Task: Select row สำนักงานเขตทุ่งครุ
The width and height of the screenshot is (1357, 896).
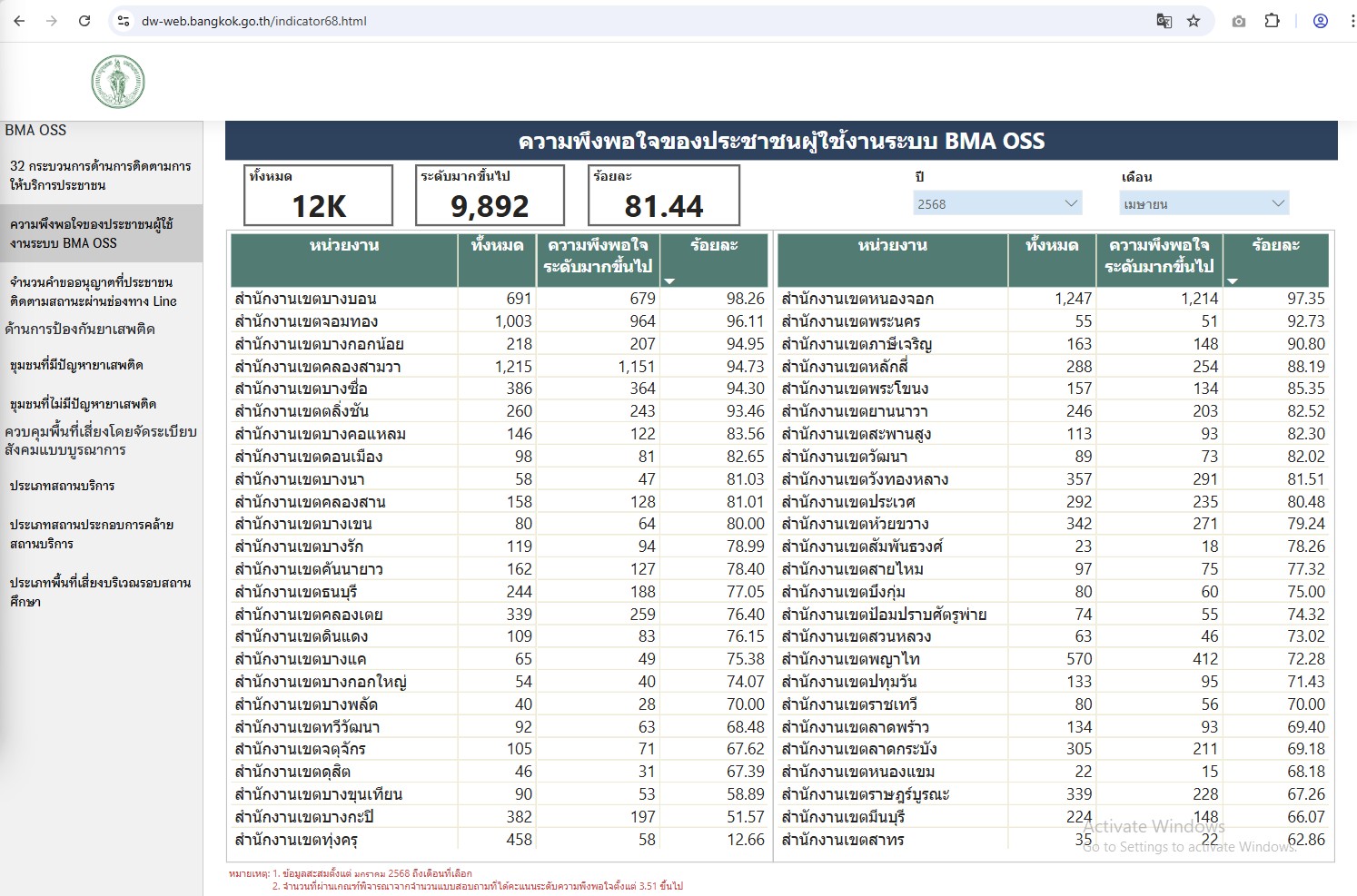Action: (500, 840)
